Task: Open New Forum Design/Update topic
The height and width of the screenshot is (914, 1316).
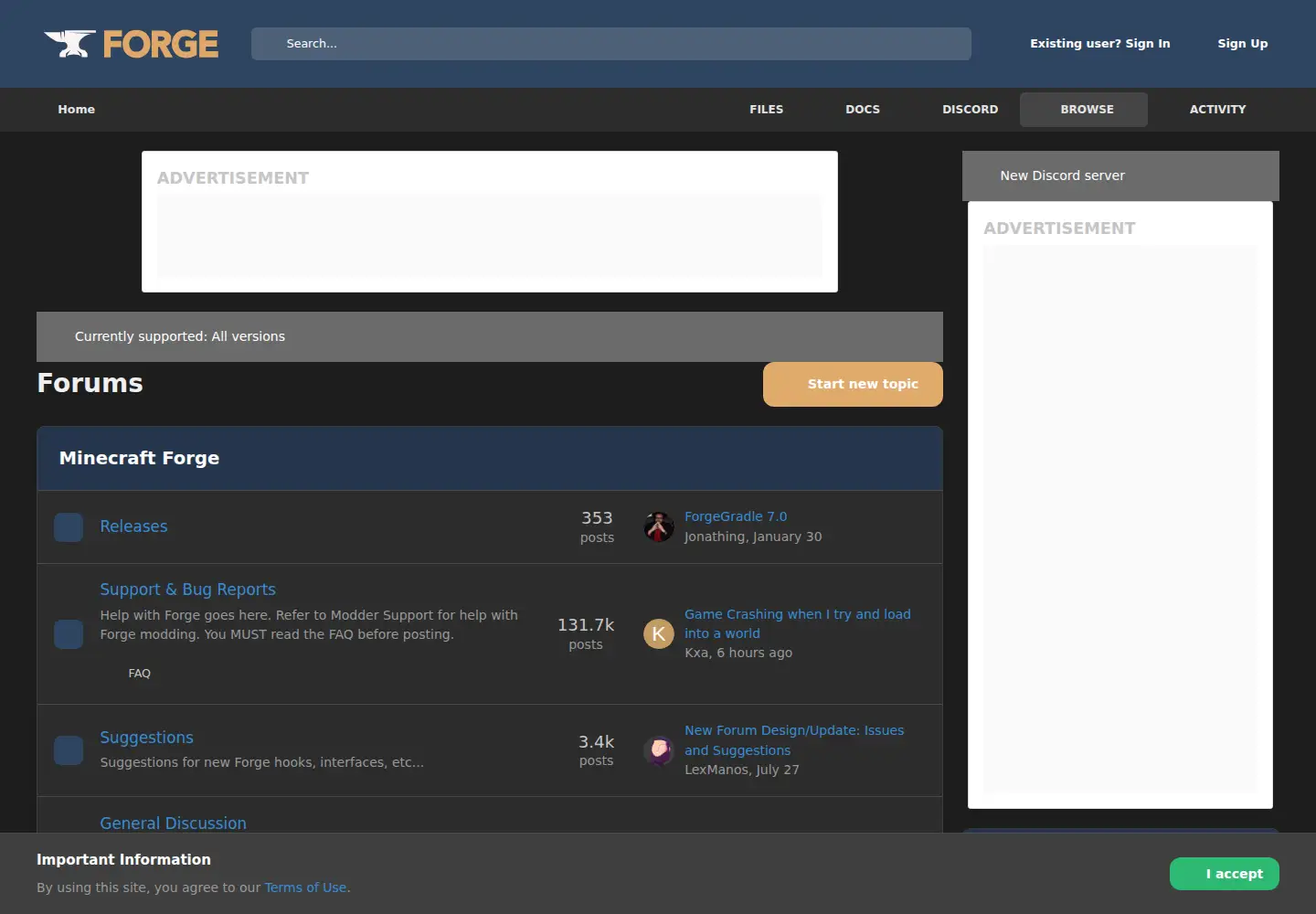Action: (x=794, y=740)
